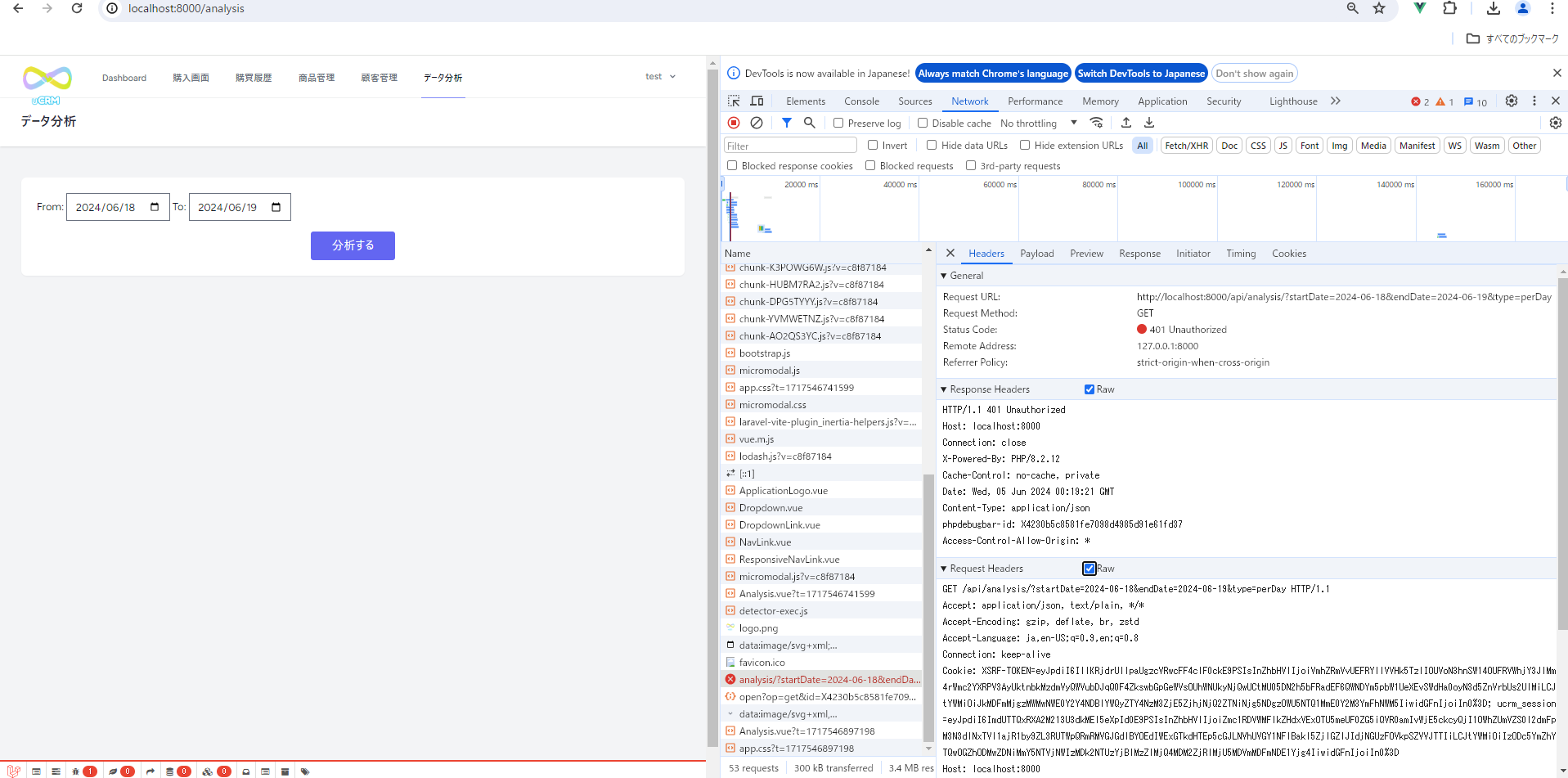Open the network search magnifier
The width and height of the screenshot is (1568, 778).
coord(809,123)
